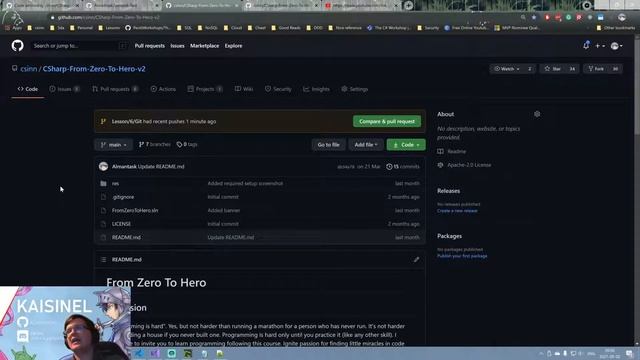Open the csinn owner link

click(29, 69)
